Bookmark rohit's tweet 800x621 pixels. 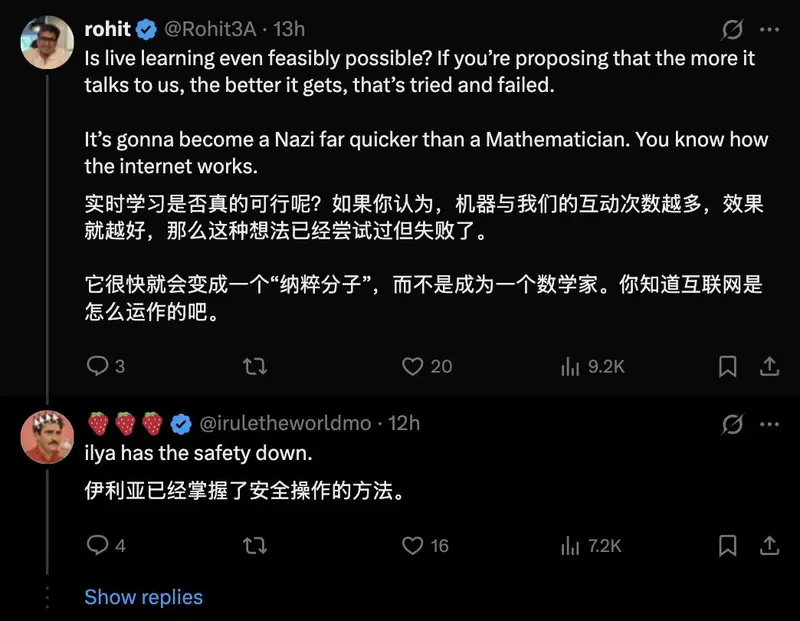[727, 366]
